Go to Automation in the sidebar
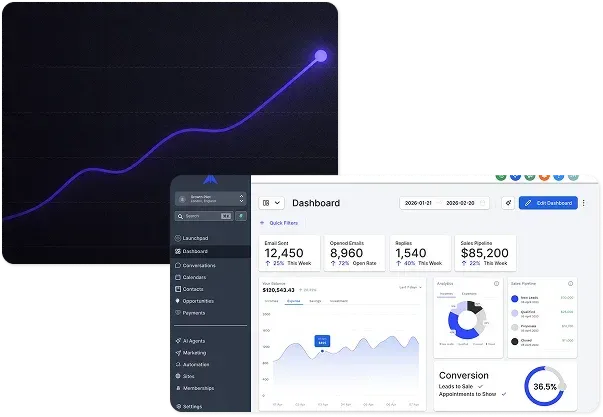 (192, 364)
